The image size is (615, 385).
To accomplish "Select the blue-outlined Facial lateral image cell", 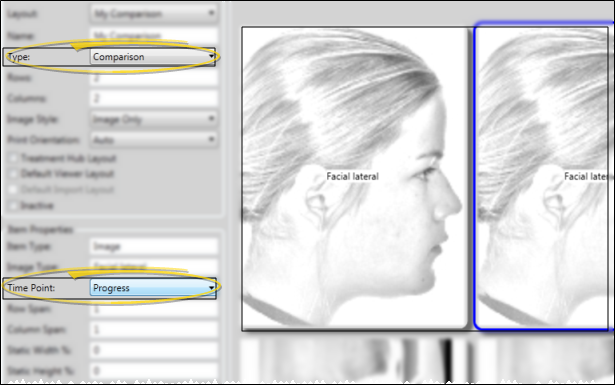I will [543, 176].
